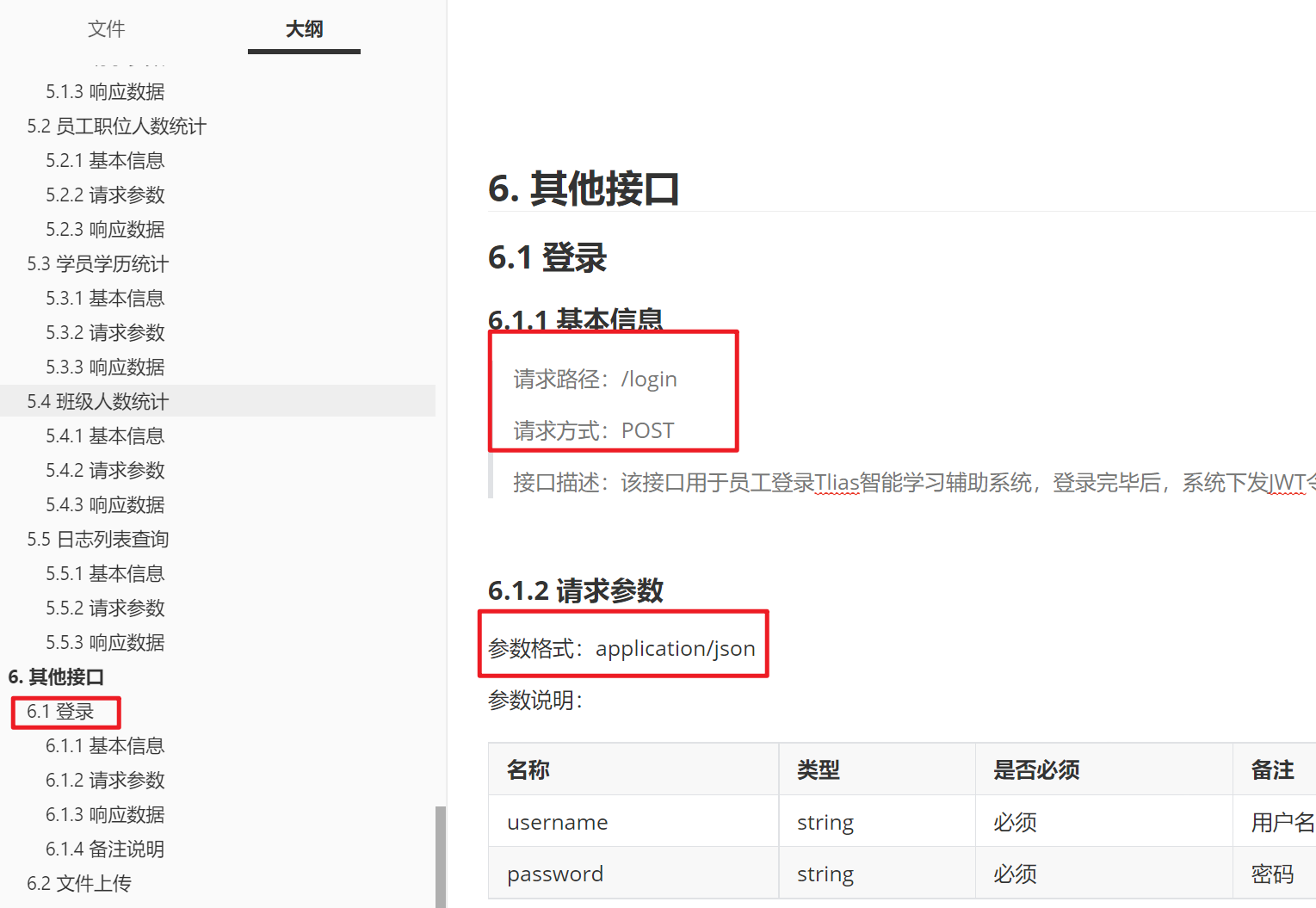The height and width of the screenshot is (908, 1316).
Task: Go to 5.5.2 请求参数 outline item
Action: pos(105,608)
